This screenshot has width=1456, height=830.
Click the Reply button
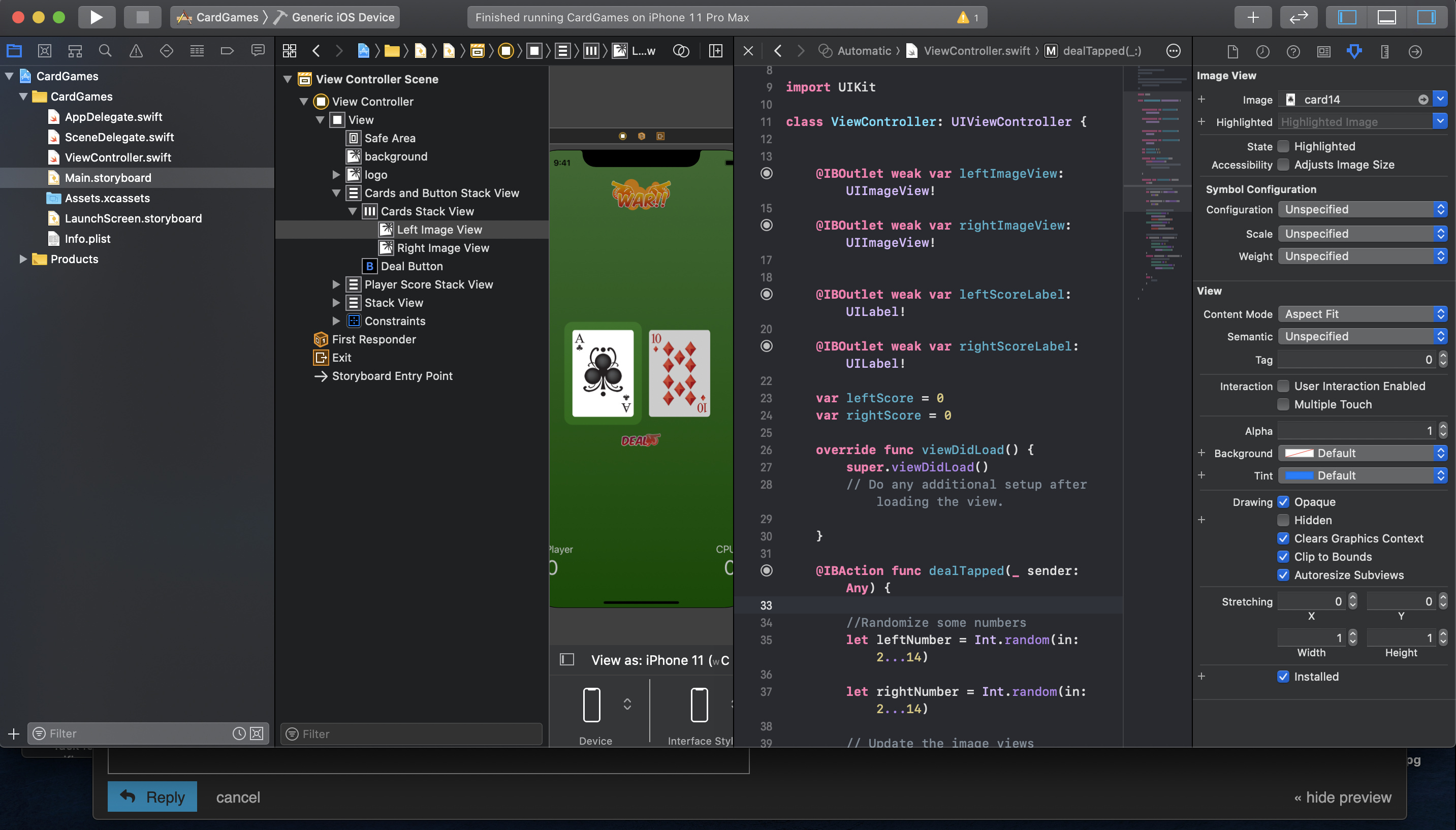click(x=152, y=796)
